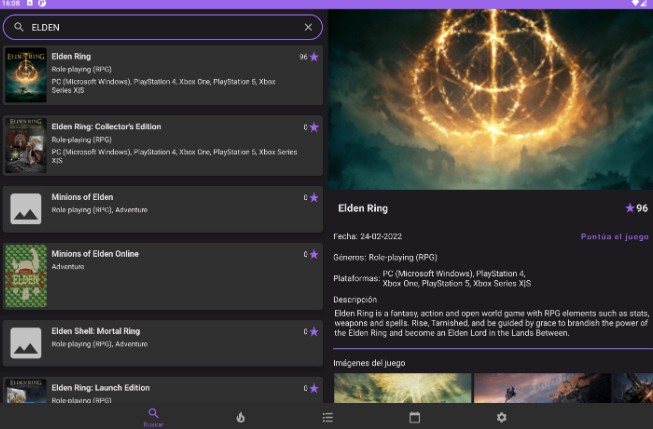Image resolution: width=653 pixels, height=429 pixels.
Task: Tap the star on Elden Shell: Mortal Ring row
Action: (x=314, y=332)
